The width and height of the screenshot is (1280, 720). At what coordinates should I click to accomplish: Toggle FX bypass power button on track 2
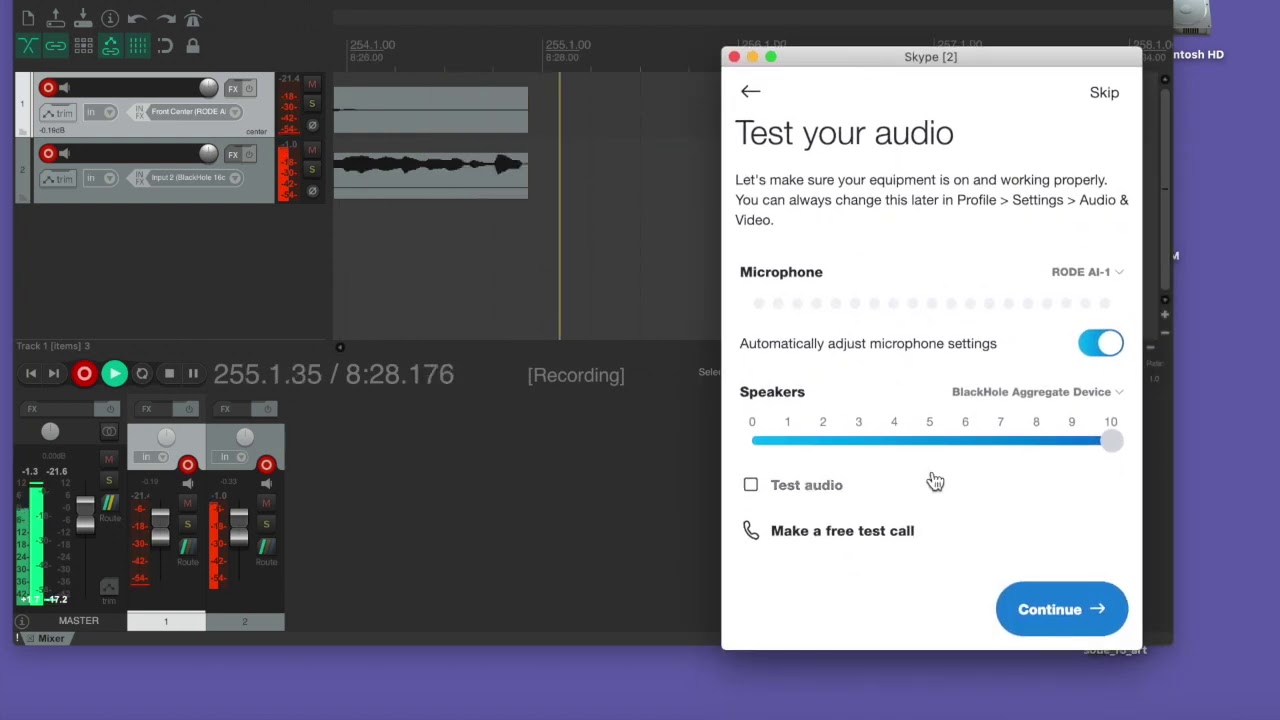[x=250, y=154]
